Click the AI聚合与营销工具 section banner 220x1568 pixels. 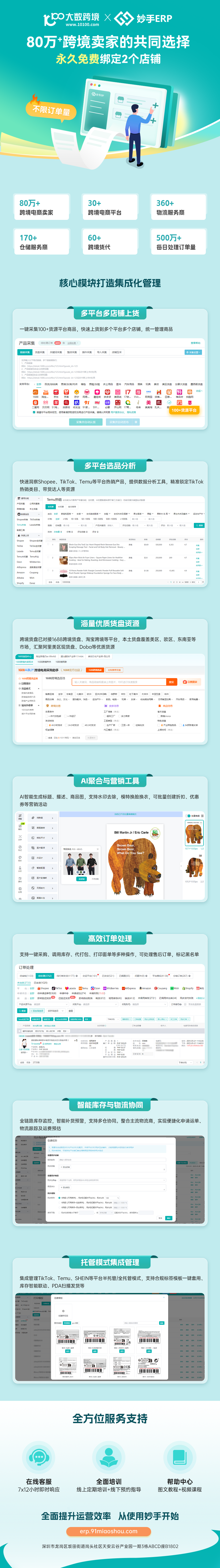pos(110,780)
